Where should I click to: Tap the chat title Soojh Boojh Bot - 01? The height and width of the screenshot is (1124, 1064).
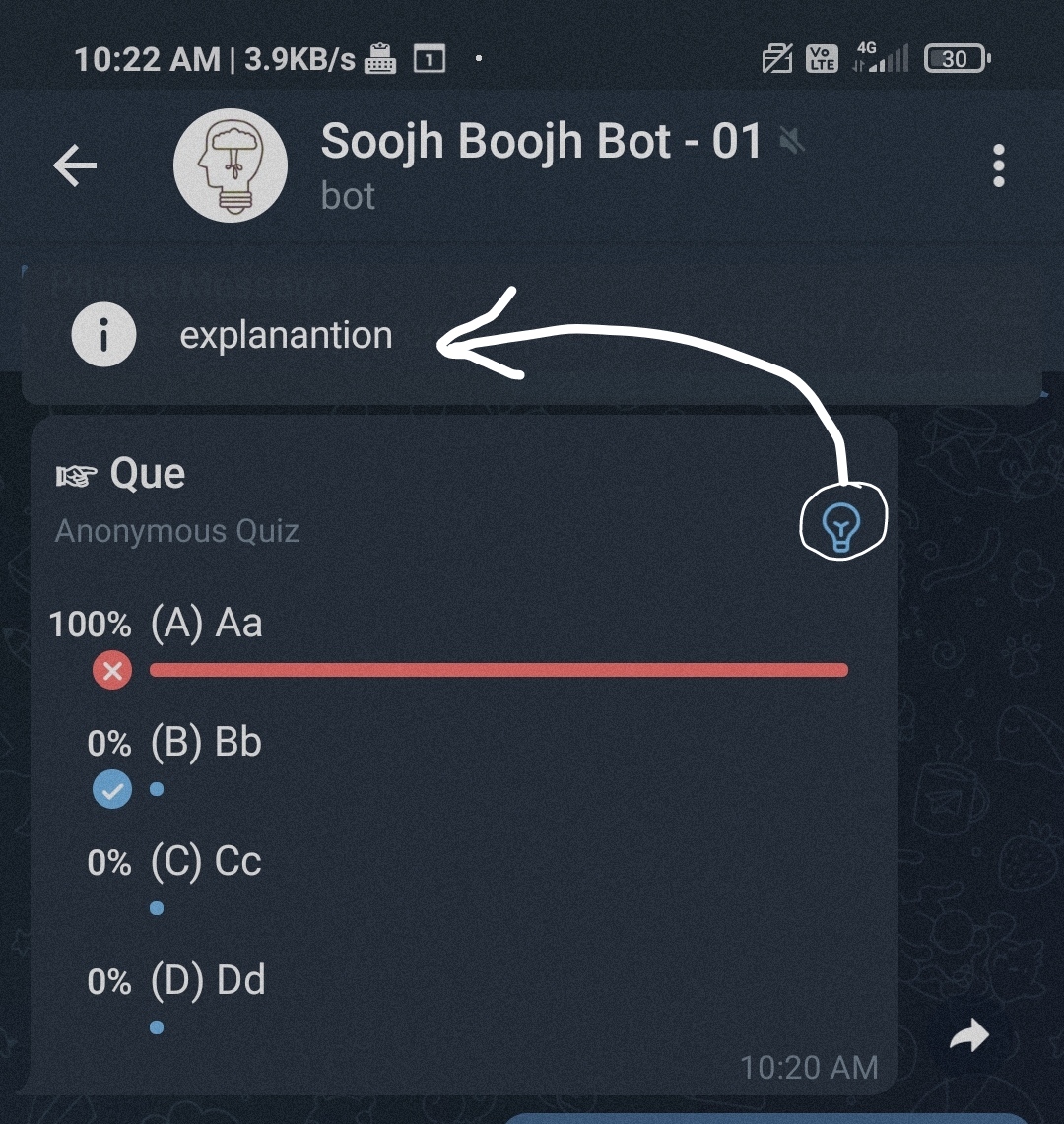[x=541, y=141]
